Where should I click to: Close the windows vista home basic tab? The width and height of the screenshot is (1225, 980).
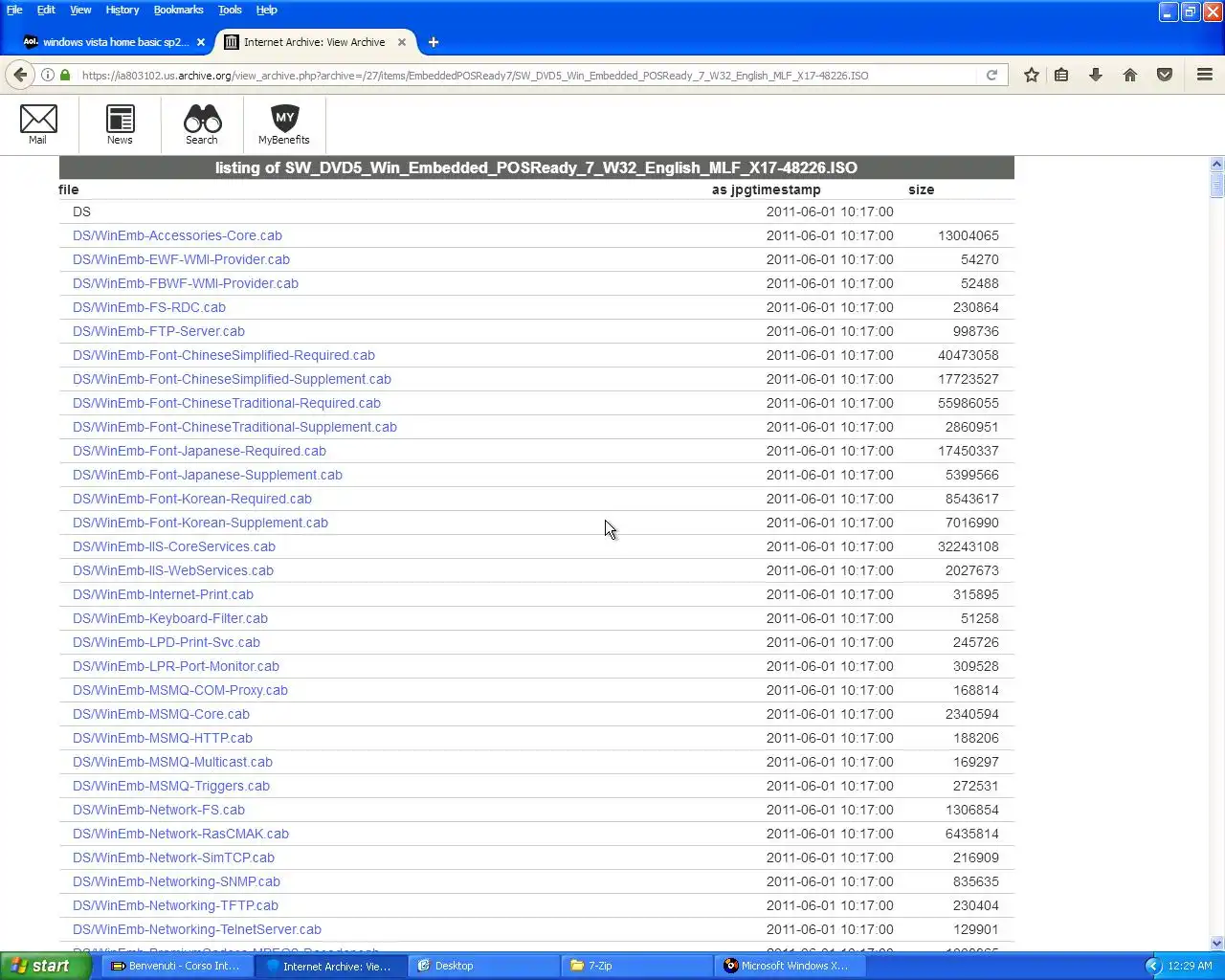200,42
